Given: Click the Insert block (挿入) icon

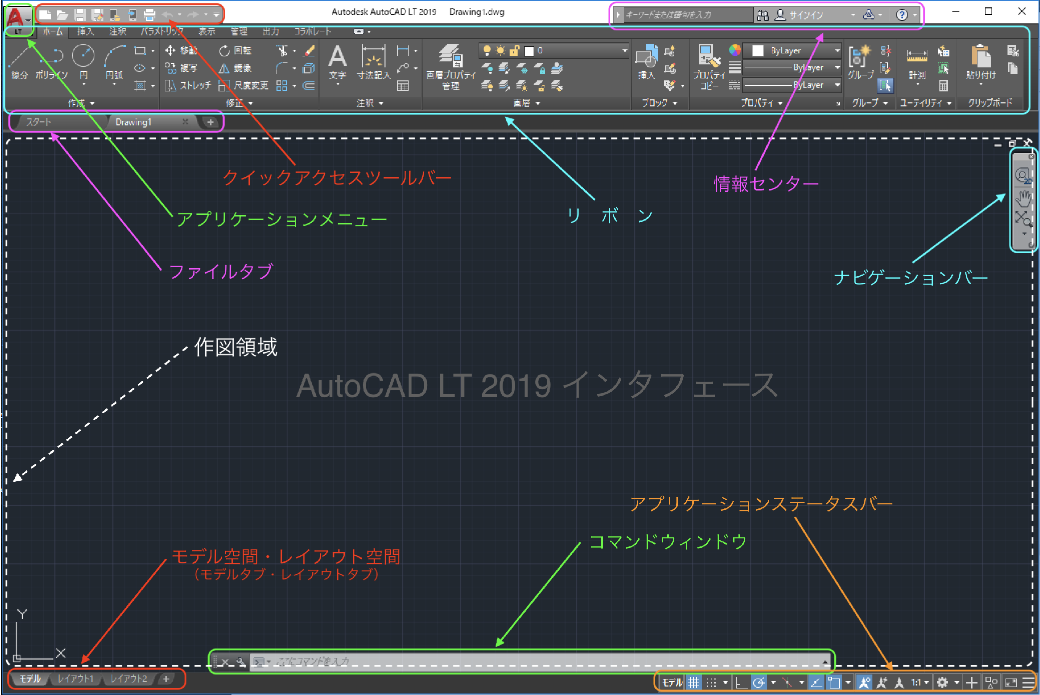Looking at the screenshot, I should 646,62.
